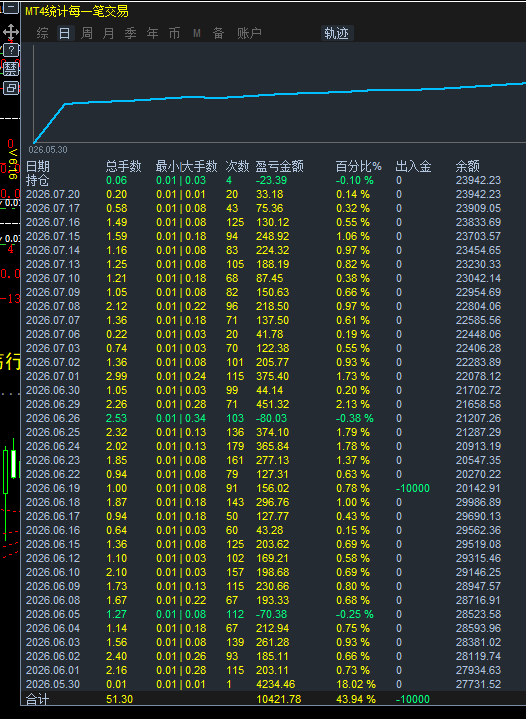This screenshot has height=719, width=526.
Task: Click the minus collapse icon at top-left
Action: pos(12,7)
